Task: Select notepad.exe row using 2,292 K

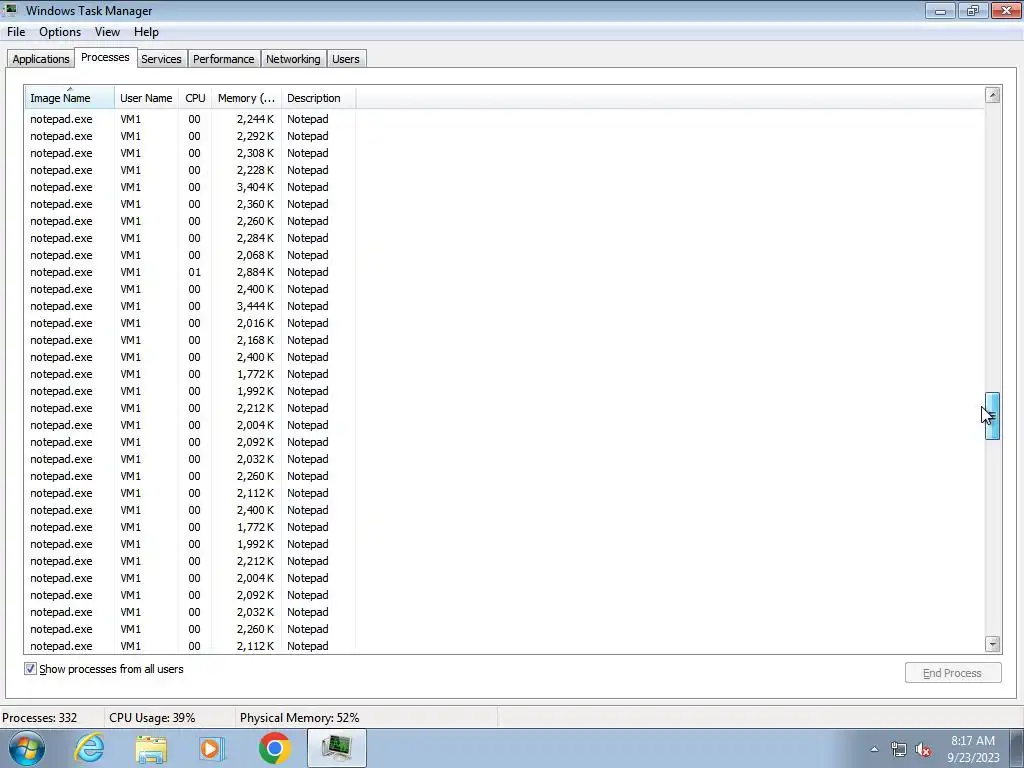Action: click(x=190, y=136)
